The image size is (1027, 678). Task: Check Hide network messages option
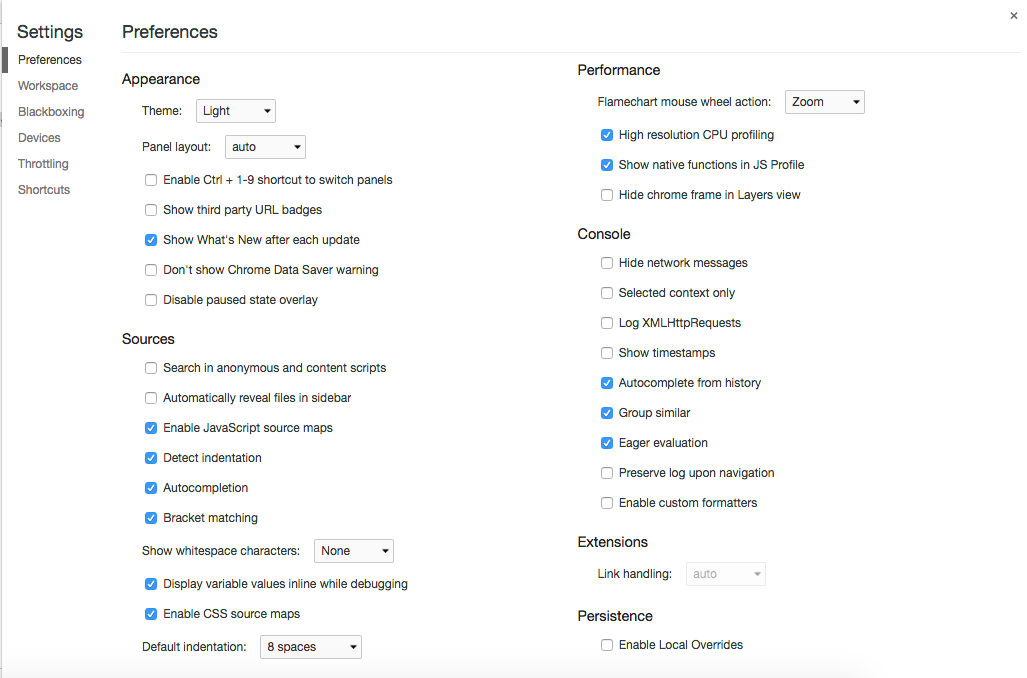607,263
